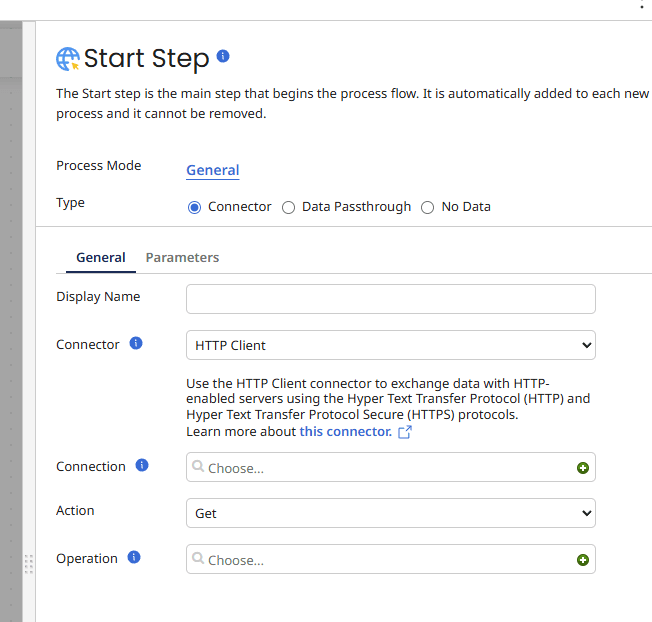Add a new connection with green plus icon

click(x=583, y=468)
